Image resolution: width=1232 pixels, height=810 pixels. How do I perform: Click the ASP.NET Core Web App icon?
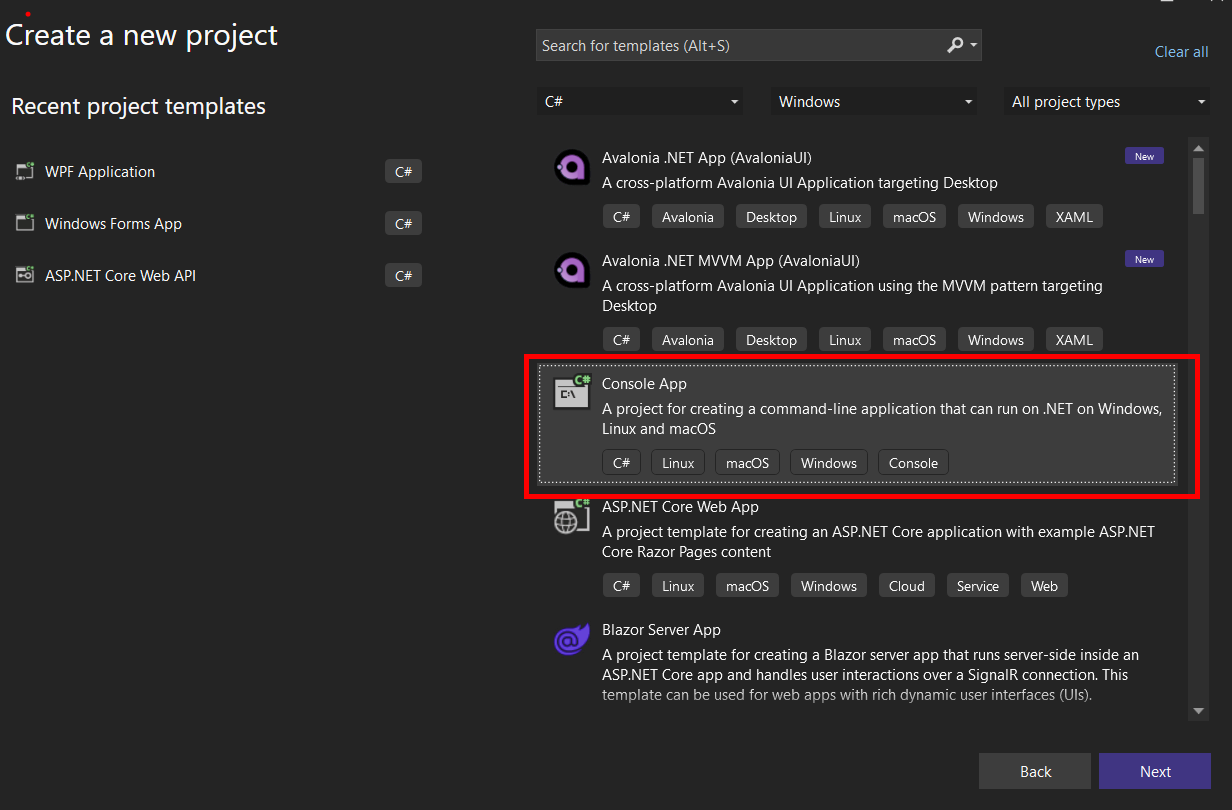(x=572, y=515)
